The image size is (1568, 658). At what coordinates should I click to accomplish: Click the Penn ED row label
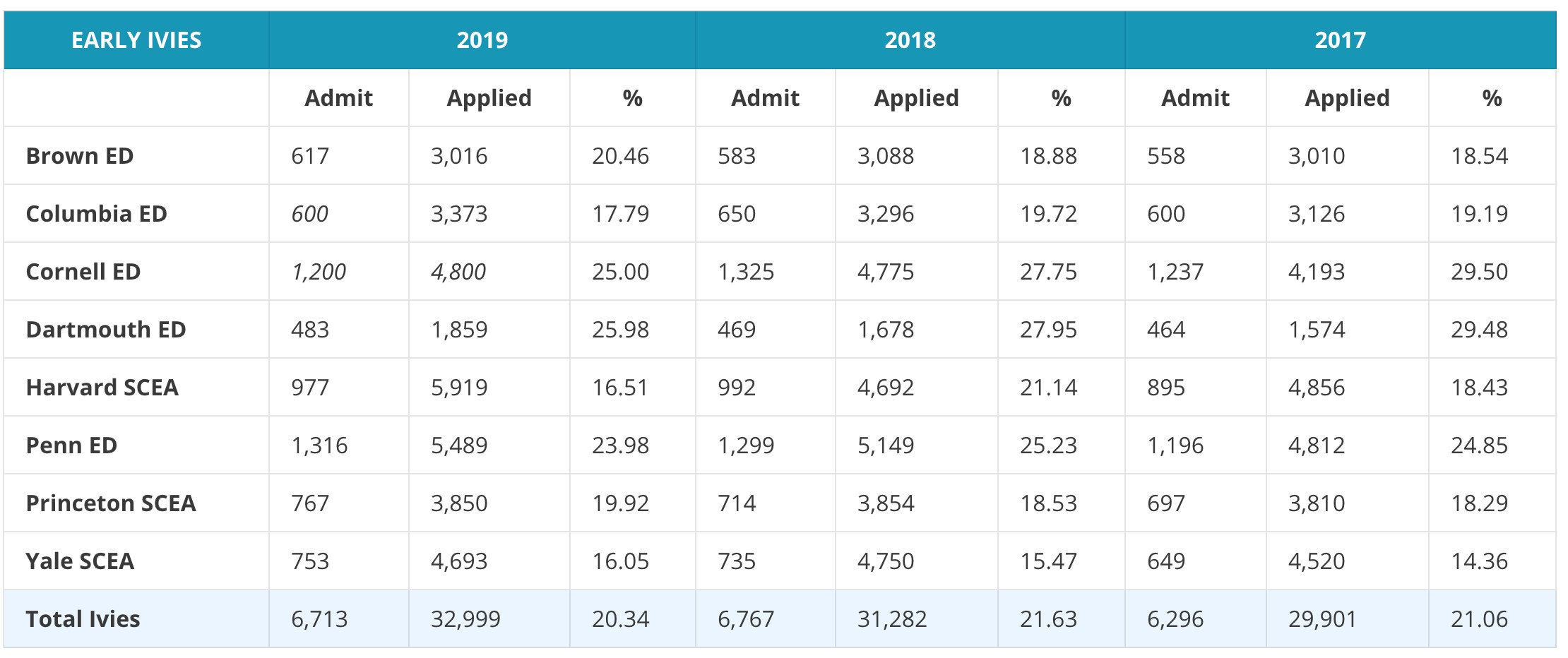tap(71, 445)
